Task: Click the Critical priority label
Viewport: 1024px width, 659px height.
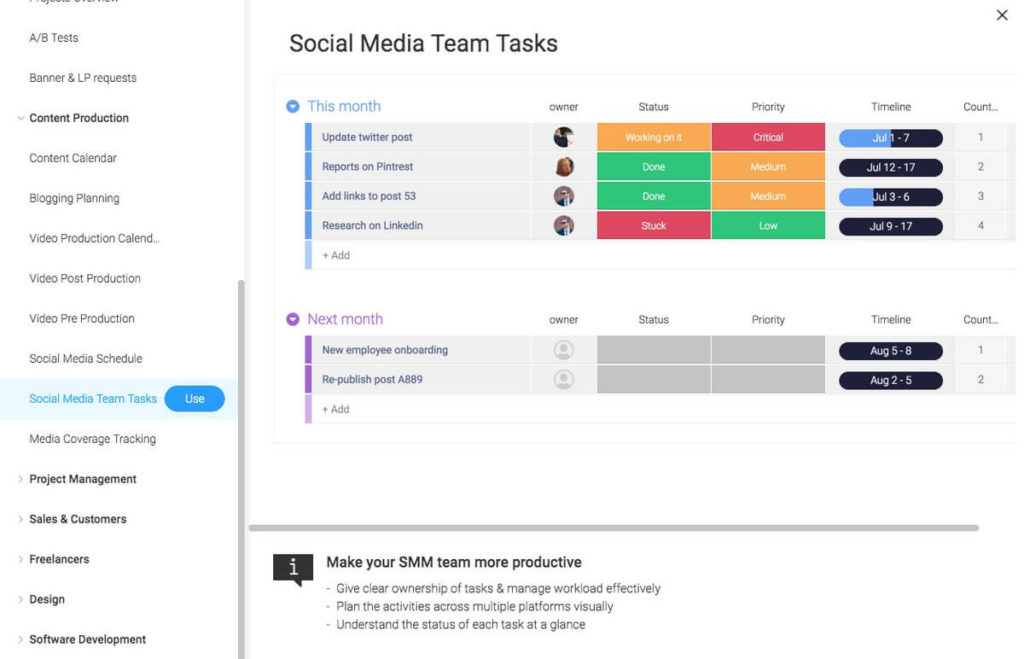Action: tap(767, 136)
